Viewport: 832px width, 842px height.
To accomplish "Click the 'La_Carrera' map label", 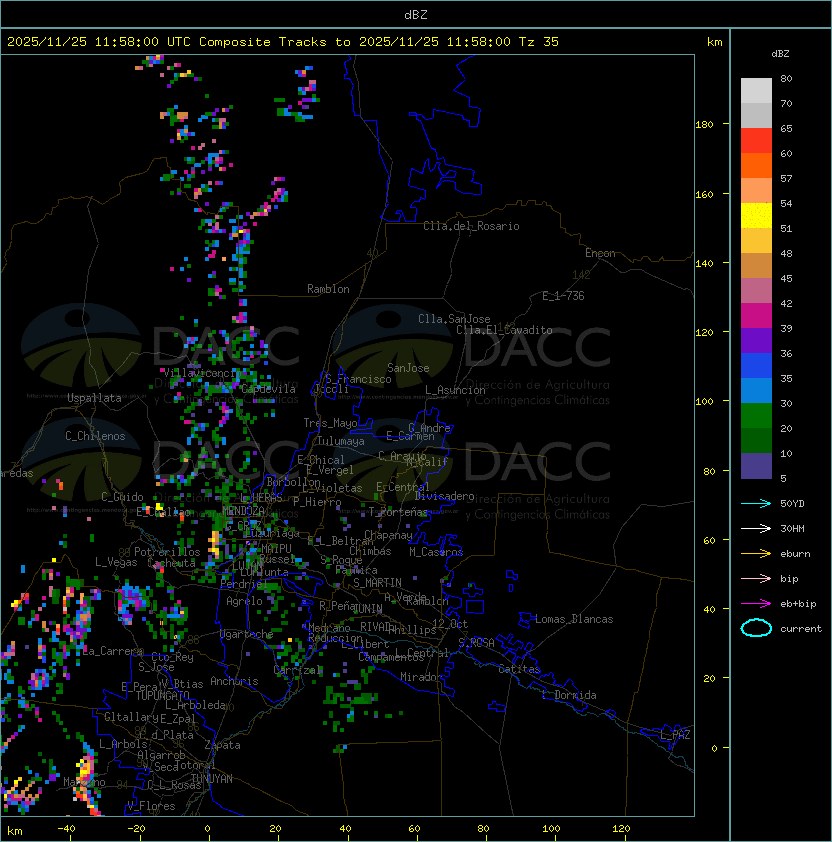I will coord(112,651).
